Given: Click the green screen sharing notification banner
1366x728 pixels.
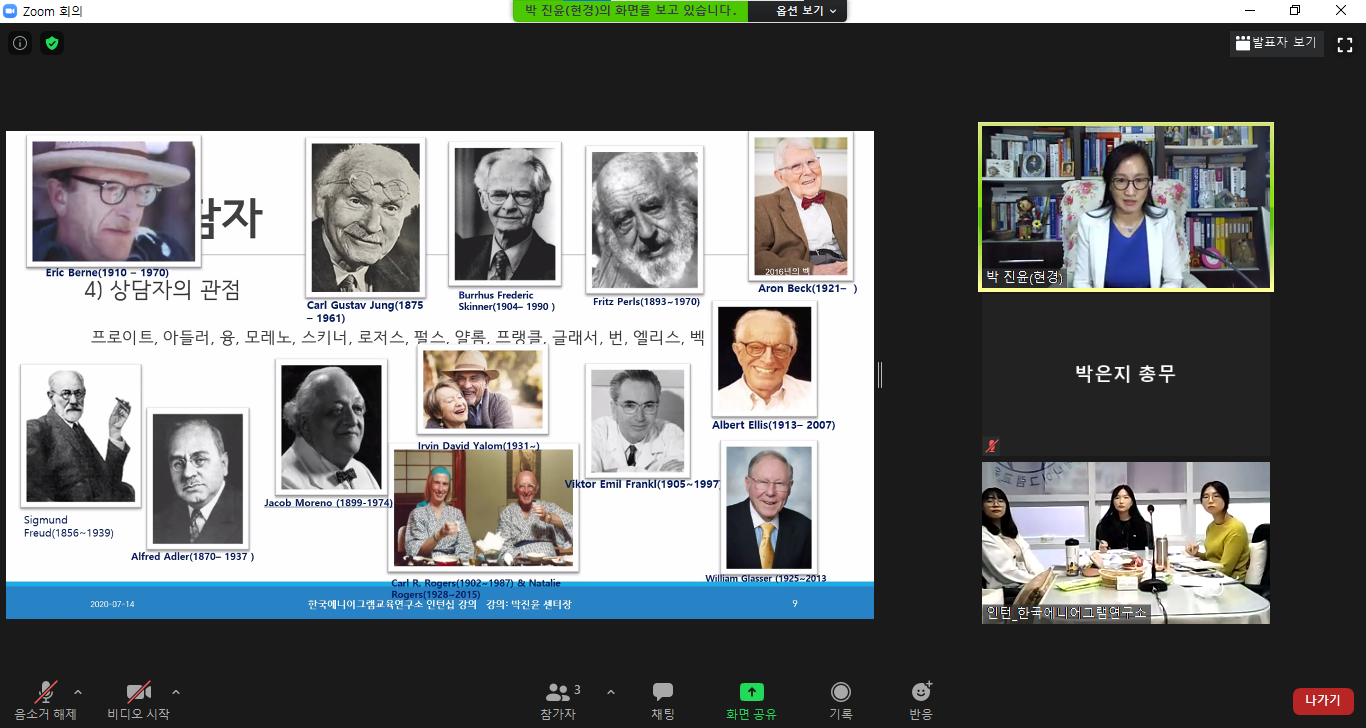Looking at the screenshot, I should click(x=632, y=11).
